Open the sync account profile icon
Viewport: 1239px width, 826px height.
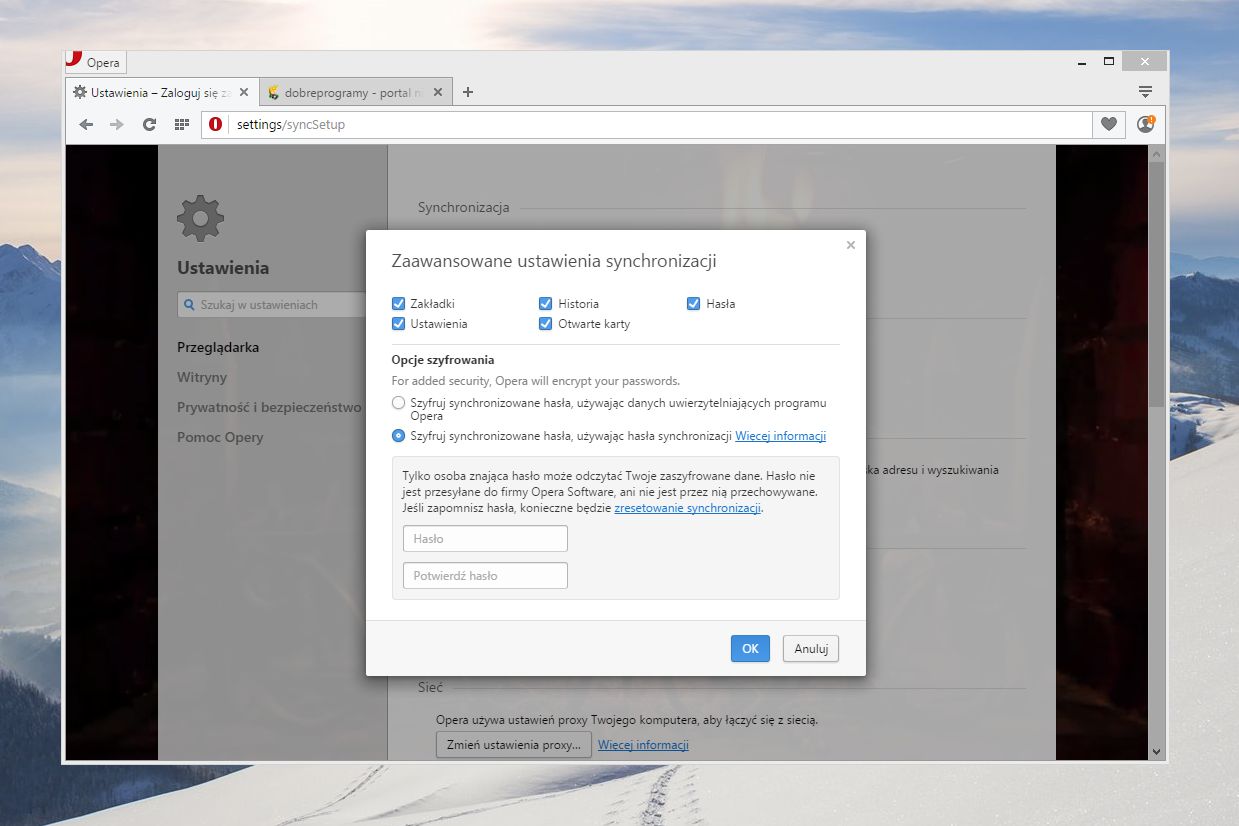(x=1146, y=125)
